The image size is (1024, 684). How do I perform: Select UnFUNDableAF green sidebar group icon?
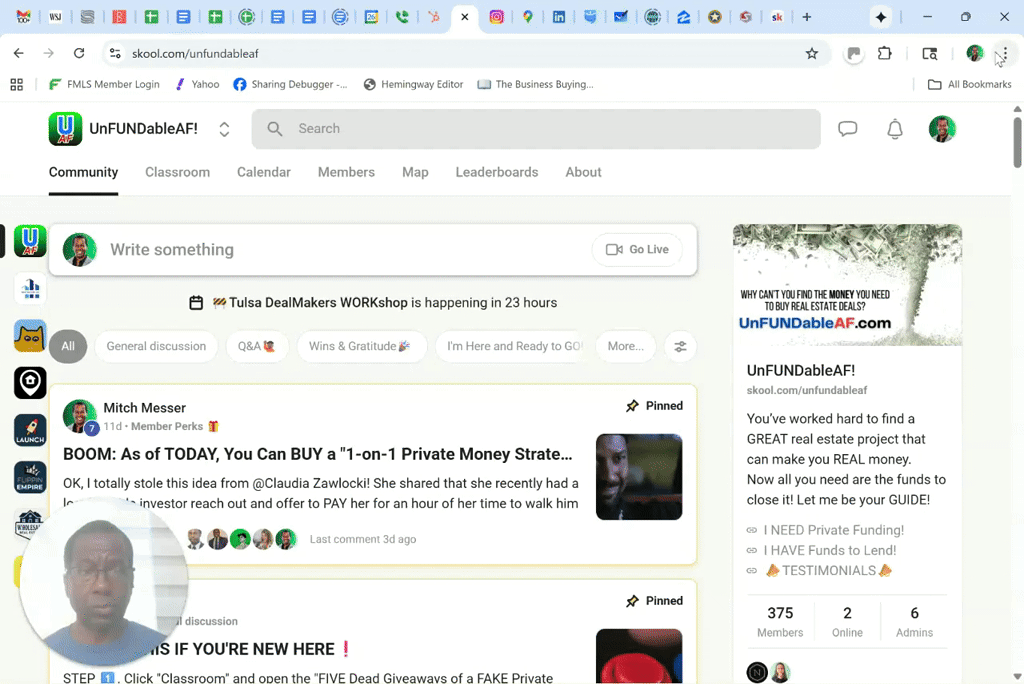pos(30,240)
